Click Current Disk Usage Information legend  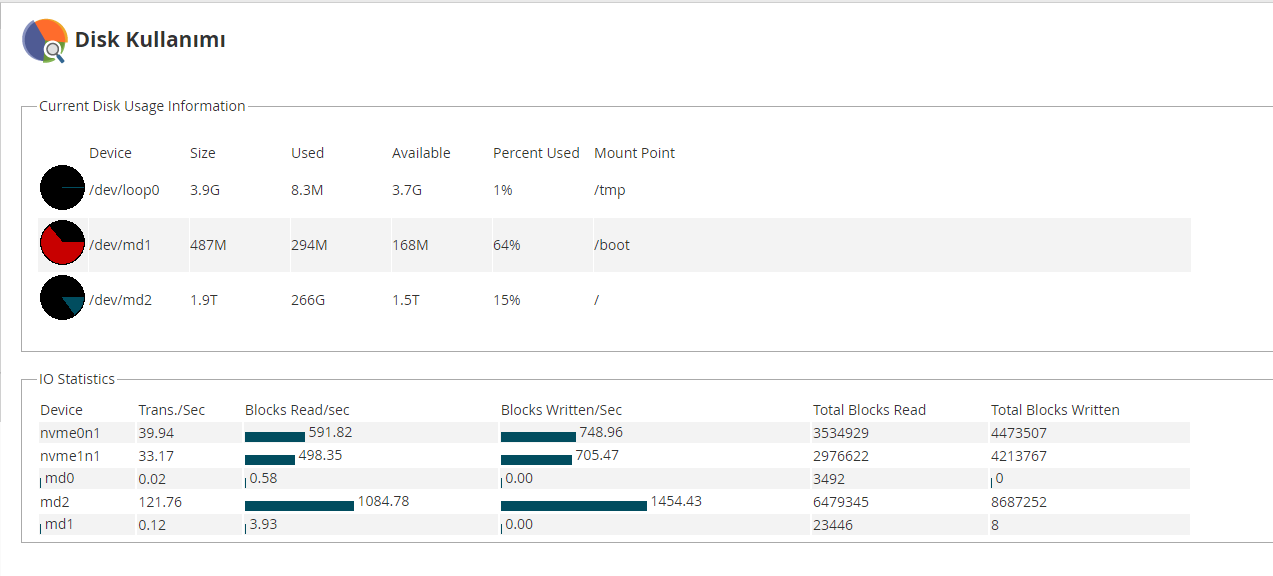click(x=142, y=106)
